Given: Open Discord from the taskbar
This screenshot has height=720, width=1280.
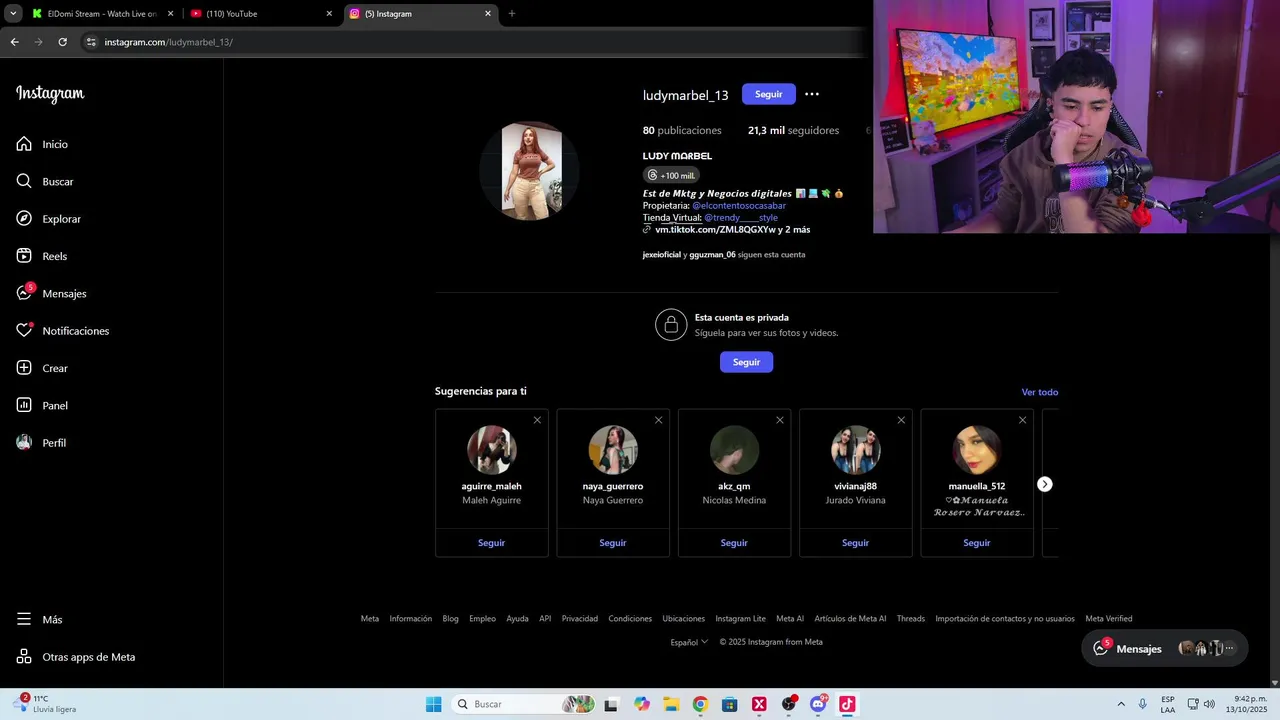Looking at the screenshot, I should tap(818, 704).
